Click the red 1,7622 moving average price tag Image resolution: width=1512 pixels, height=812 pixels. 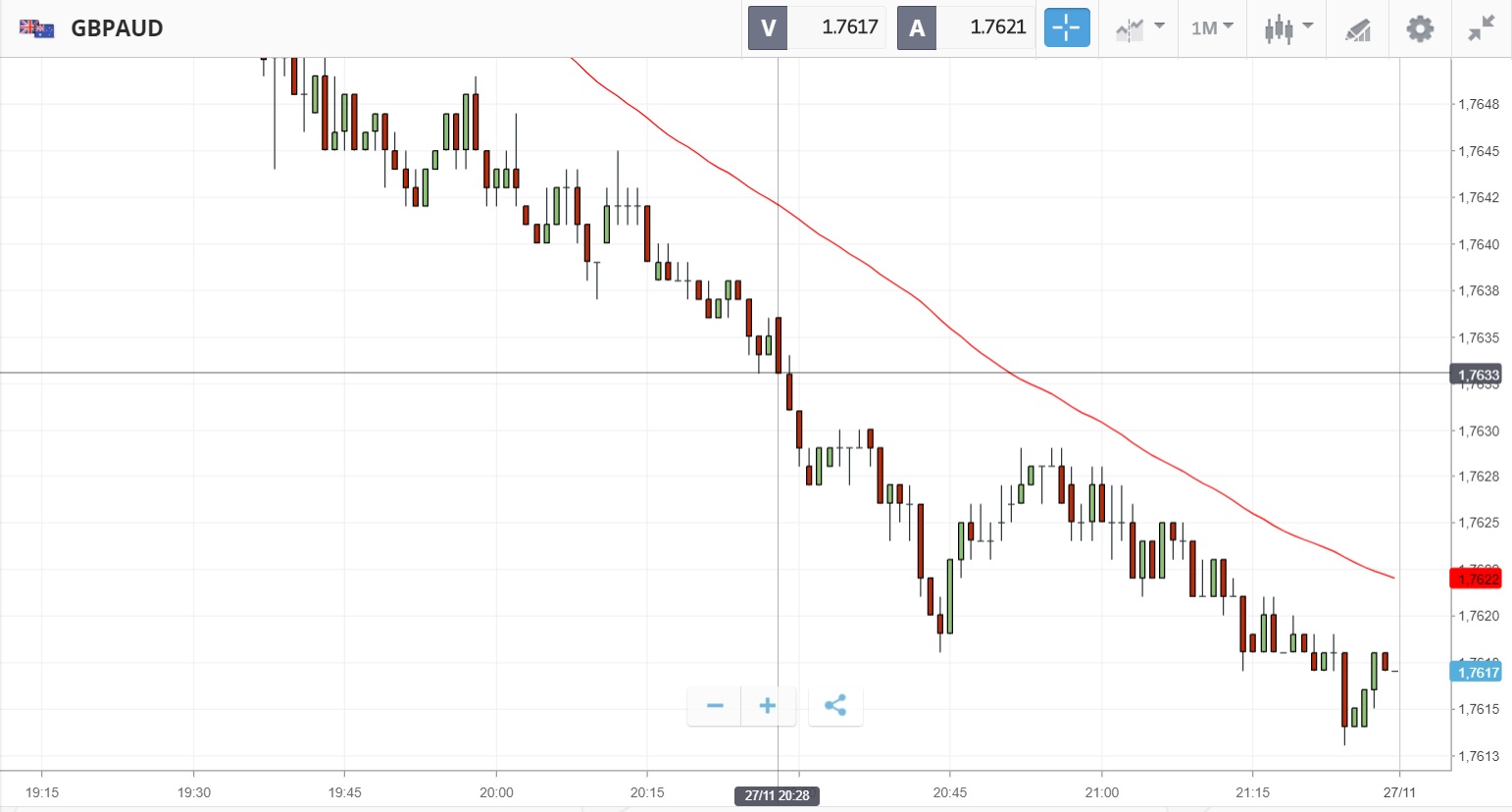[1476, 579]
